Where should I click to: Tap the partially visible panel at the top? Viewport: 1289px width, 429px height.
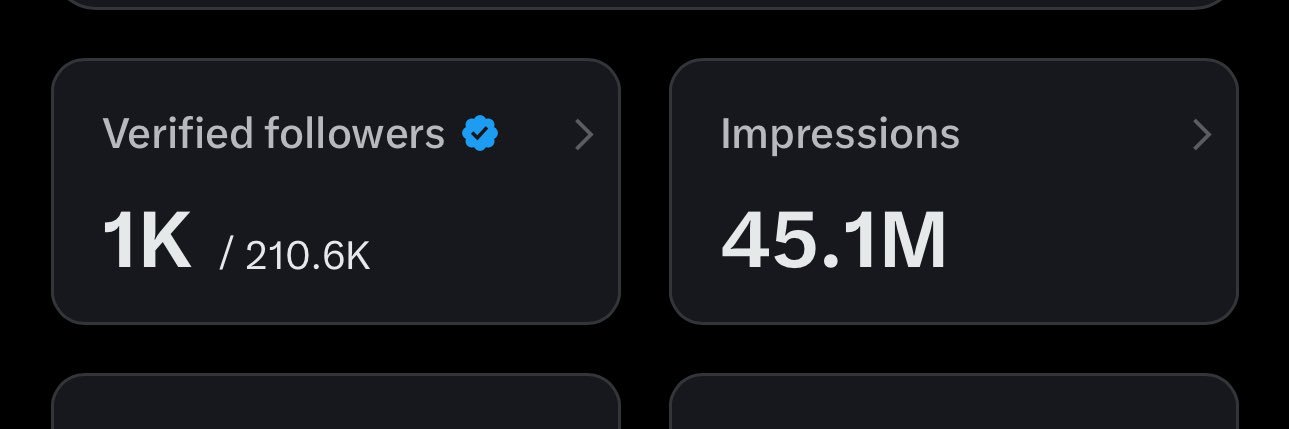644,4
